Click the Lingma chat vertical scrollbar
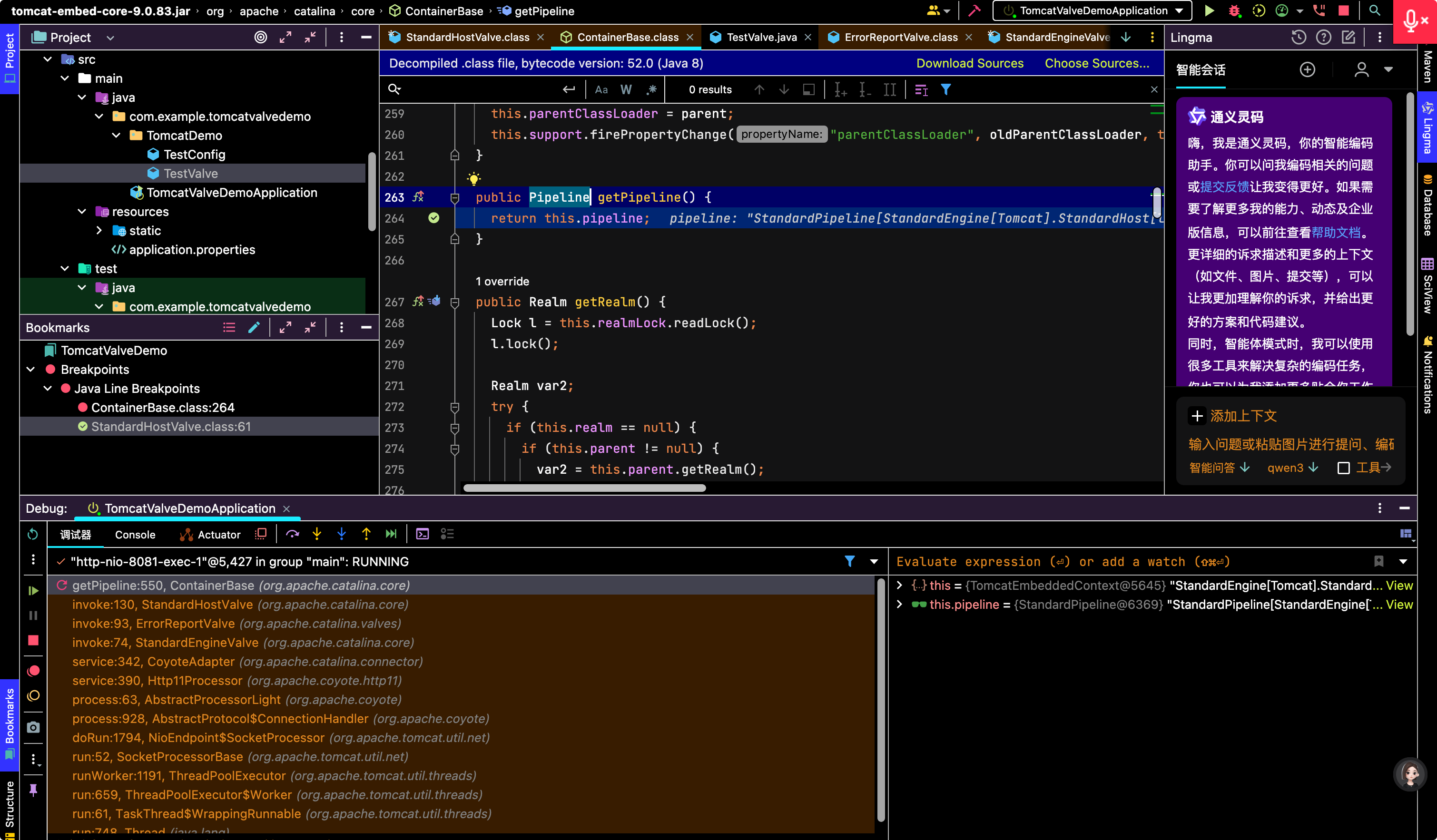 pyautogui.click(x=1409, y=214)
